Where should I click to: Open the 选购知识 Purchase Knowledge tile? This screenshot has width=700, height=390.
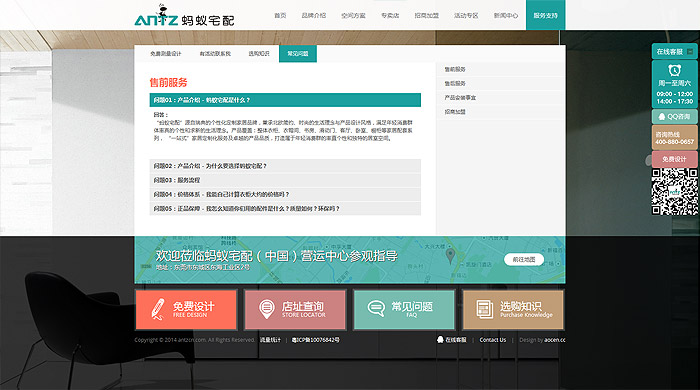(513, 310)
